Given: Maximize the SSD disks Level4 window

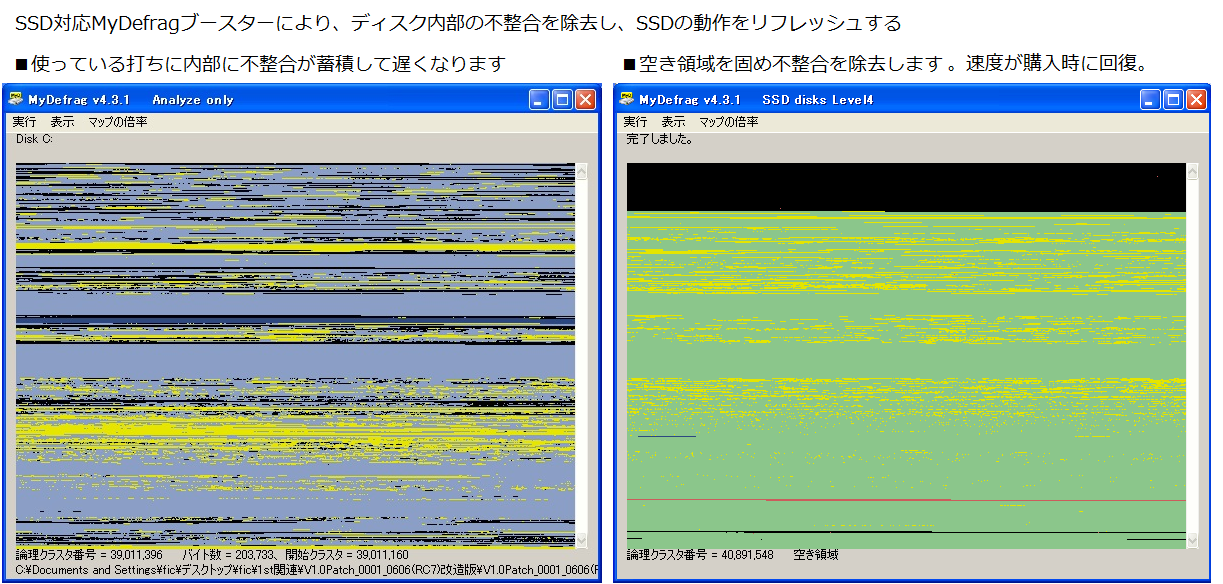Looking at the screenshot, I should (x=1173, y=99).
